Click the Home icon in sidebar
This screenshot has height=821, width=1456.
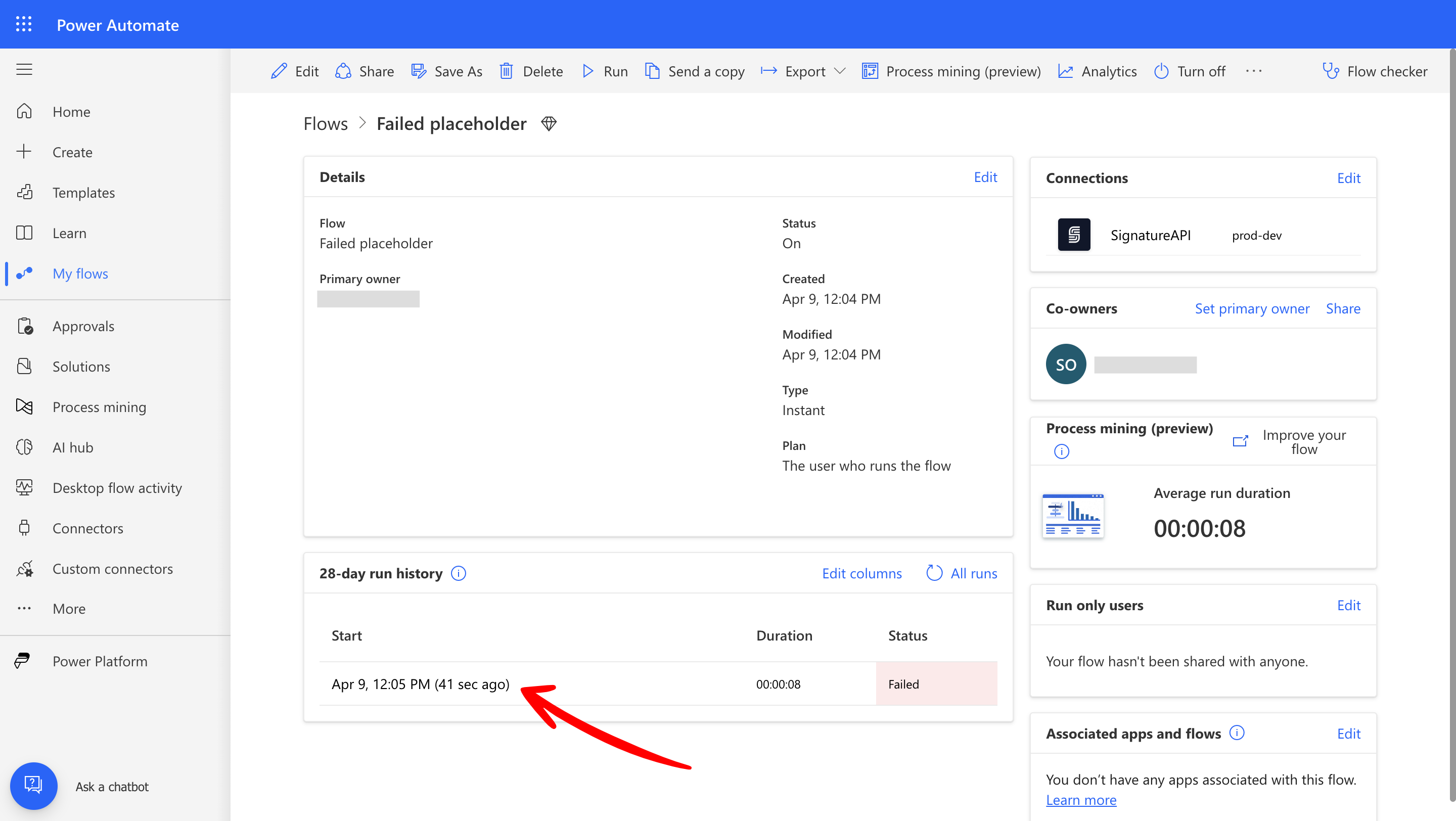(24, 111)
